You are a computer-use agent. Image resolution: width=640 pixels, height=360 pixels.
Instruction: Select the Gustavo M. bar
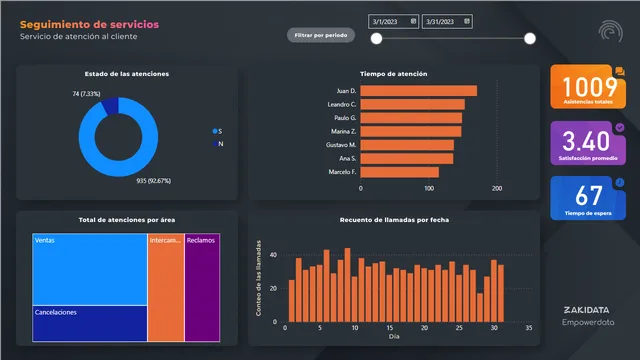407,145
